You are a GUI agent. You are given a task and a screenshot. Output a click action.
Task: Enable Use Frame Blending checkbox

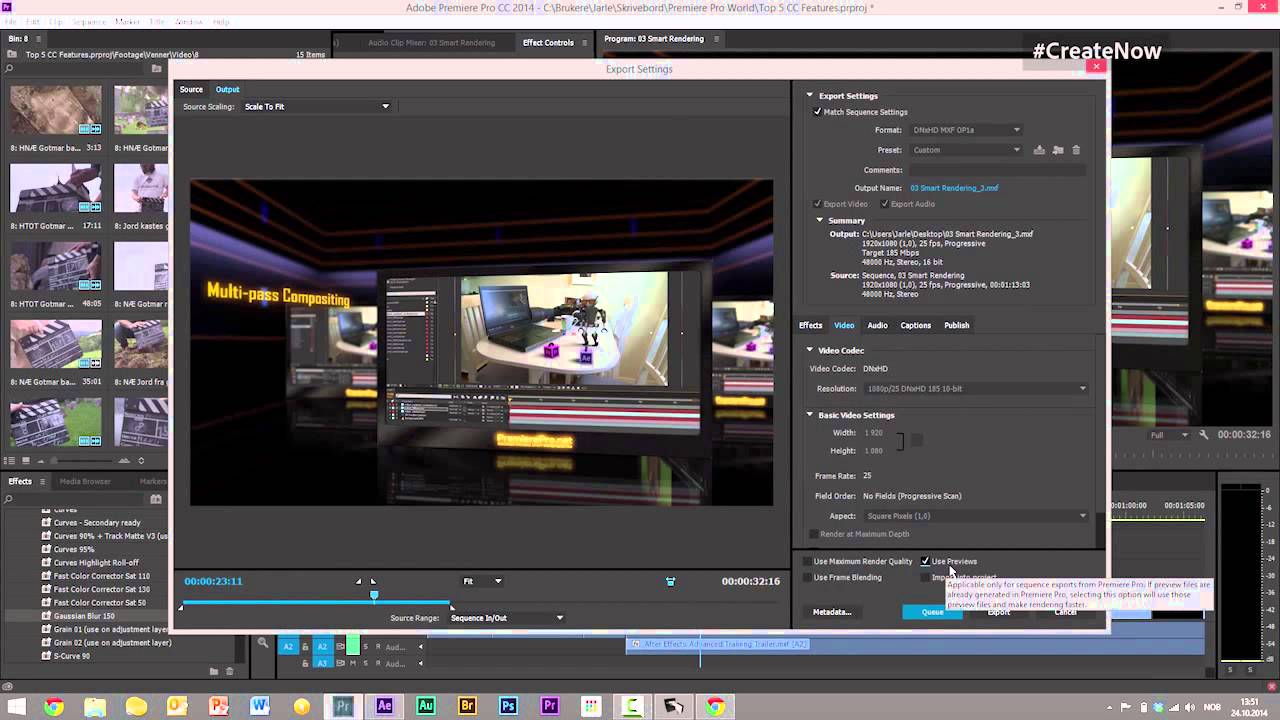point(807,577)
